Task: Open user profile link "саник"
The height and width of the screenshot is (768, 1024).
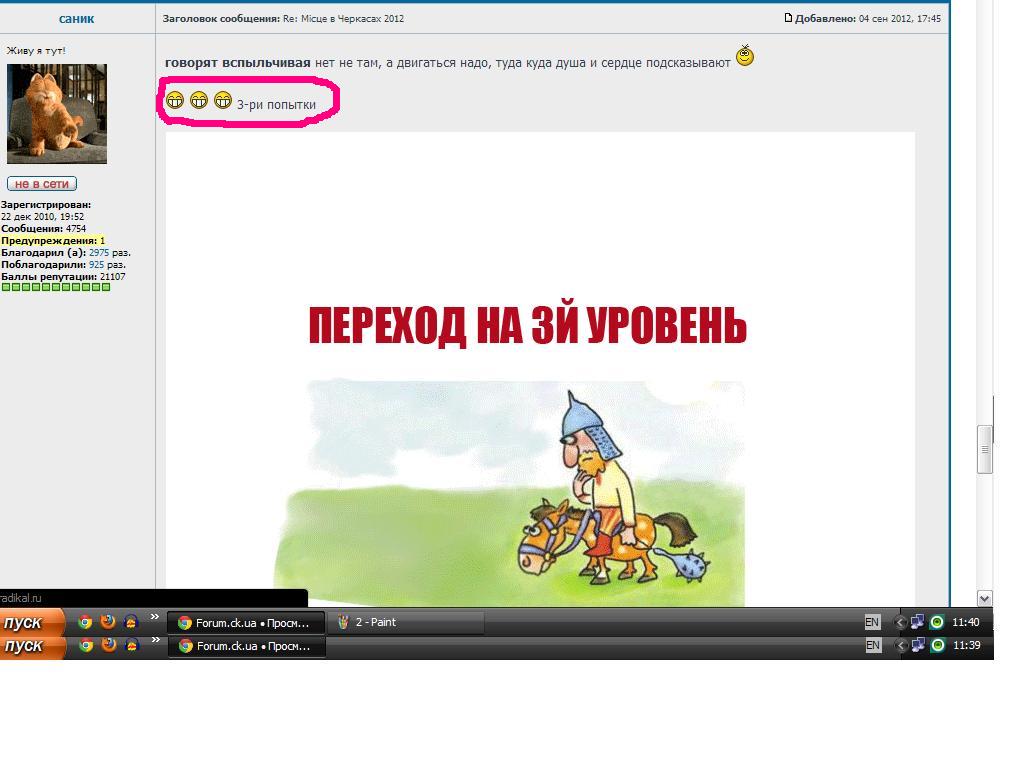Action: click(76, 18)
